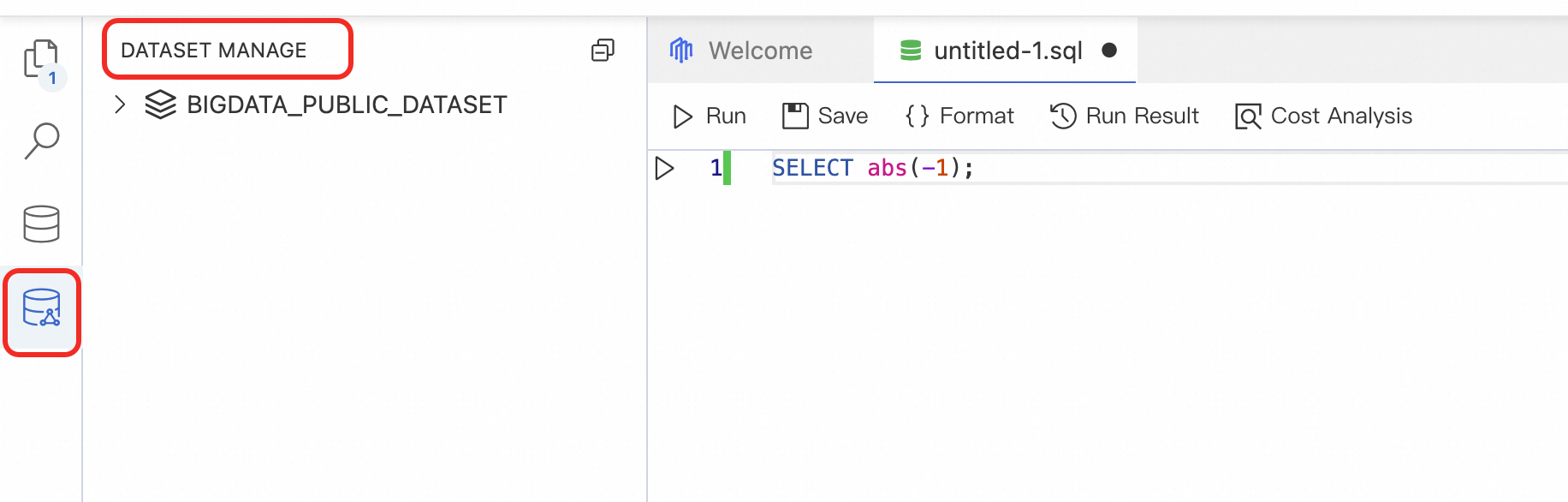
Task: Open the database icon in sidebar
Action: pos(41,224)
